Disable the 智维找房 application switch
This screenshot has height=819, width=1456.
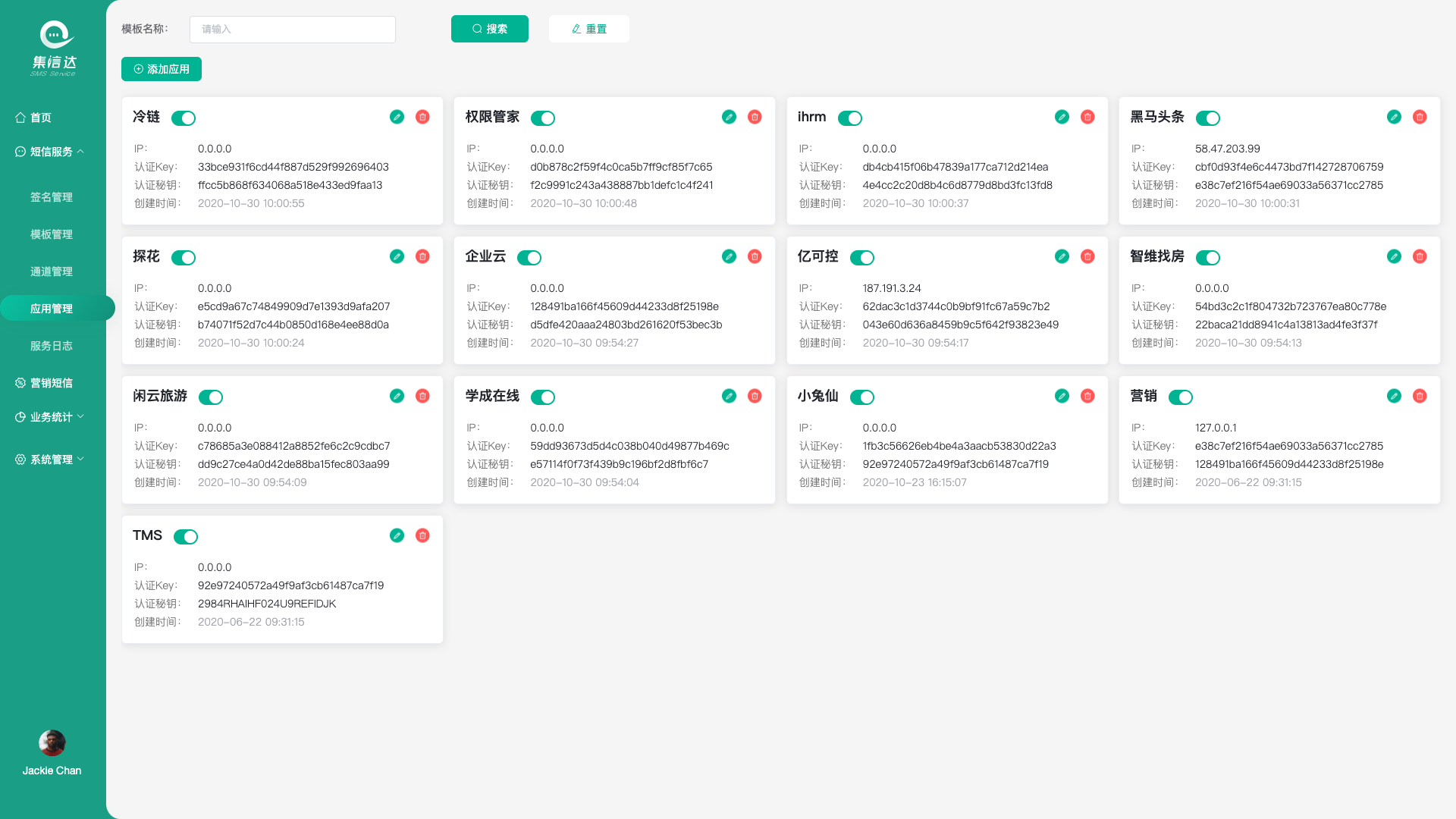pyautogui.click(x=1208, y=258)
